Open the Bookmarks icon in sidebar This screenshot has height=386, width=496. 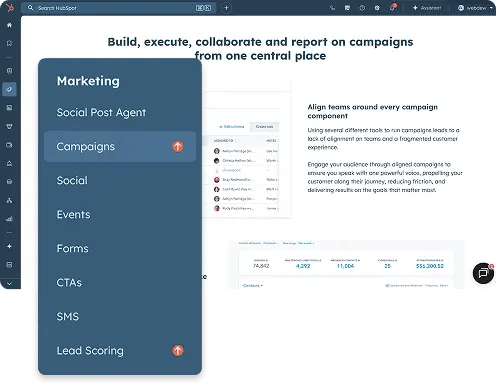(9, 43)
